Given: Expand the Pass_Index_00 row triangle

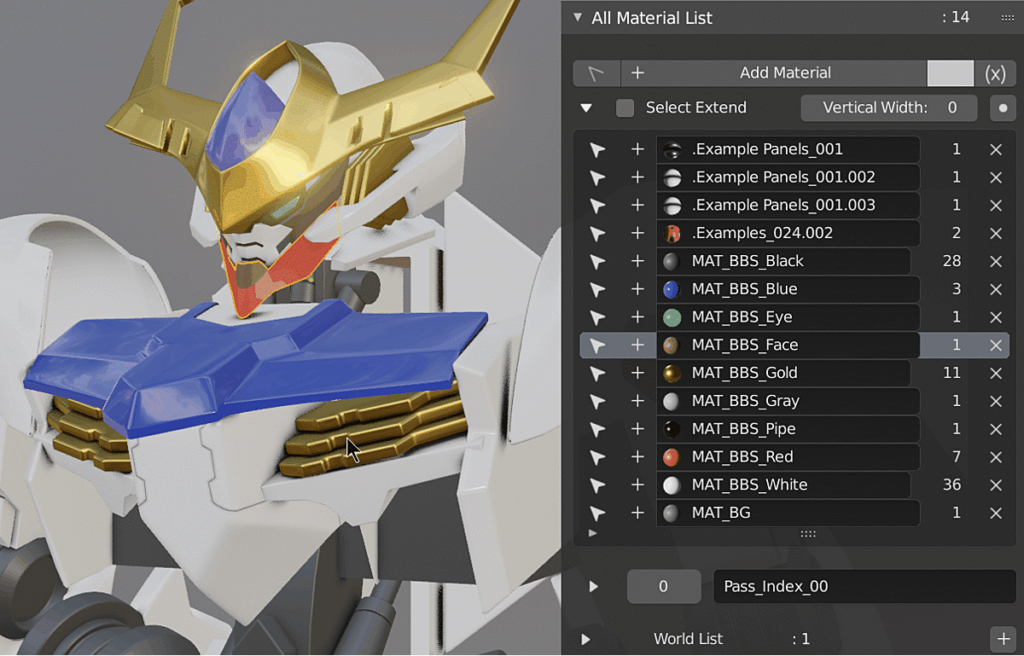Looking at the screenshot, I should pos(593,586).
